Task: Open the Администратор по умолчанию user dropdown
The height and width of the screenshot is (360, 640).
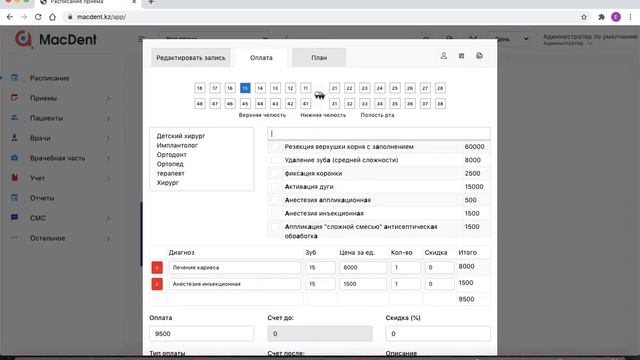Action: pos(590,39)
